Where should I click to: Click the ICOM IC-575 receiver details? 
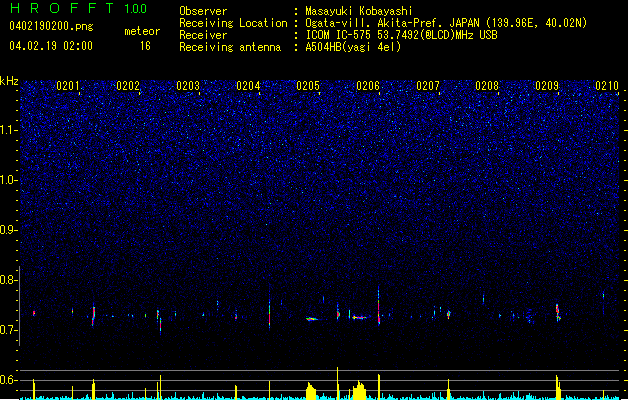point(401,35)
